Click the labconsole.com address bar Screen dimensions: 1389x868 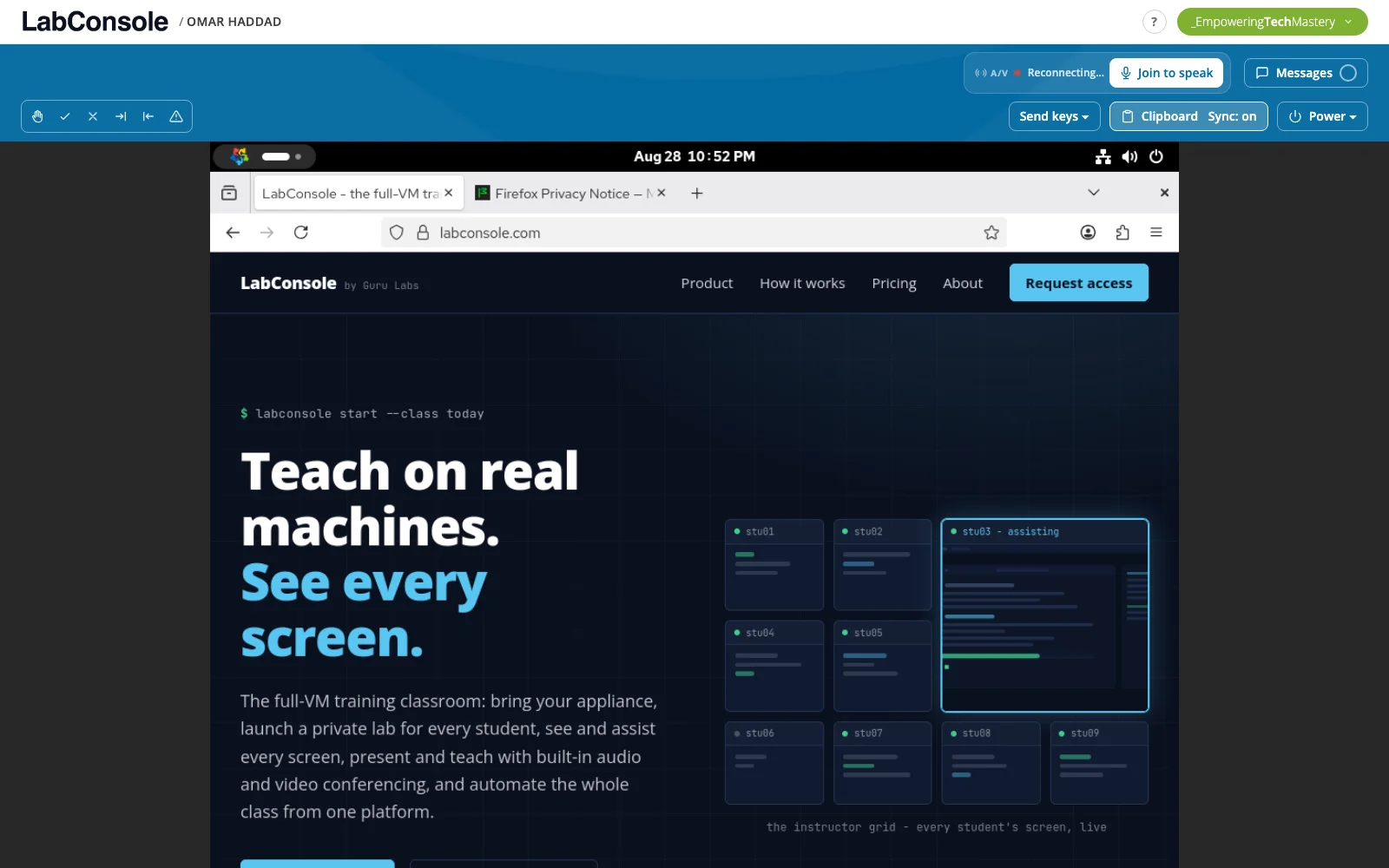coord(694,233)
